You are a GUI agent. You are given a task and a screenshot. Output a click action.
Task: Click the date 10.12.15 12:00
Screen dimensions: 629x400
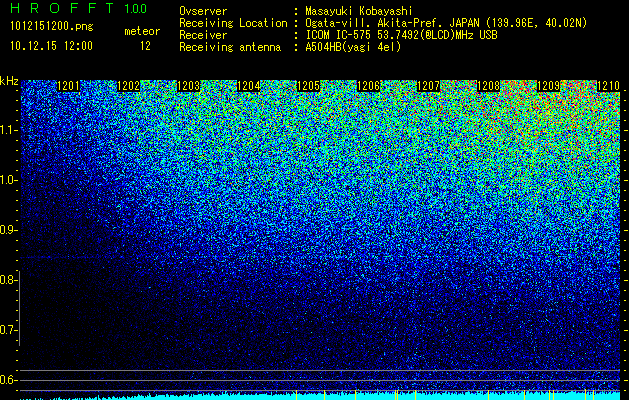(51, 46)
